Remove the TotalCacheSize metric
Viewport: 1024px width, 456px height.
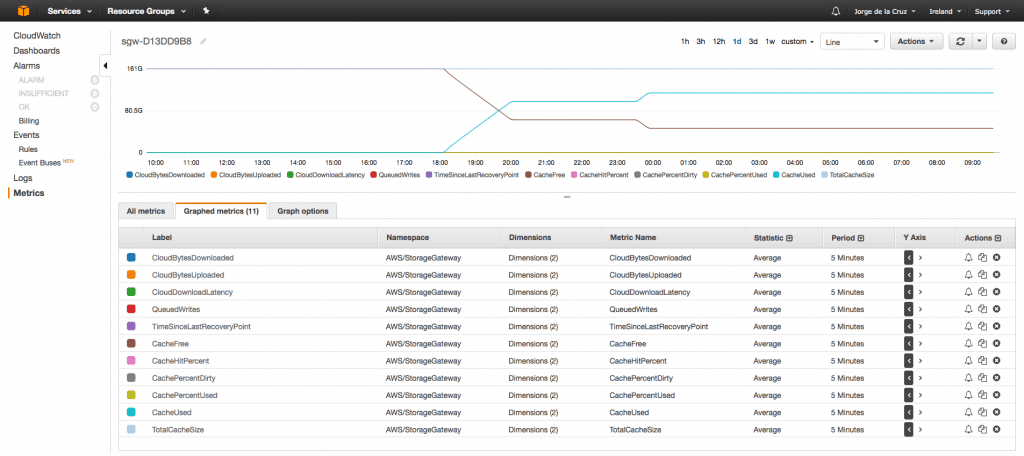pyautogui.click(x=997, y=429)
